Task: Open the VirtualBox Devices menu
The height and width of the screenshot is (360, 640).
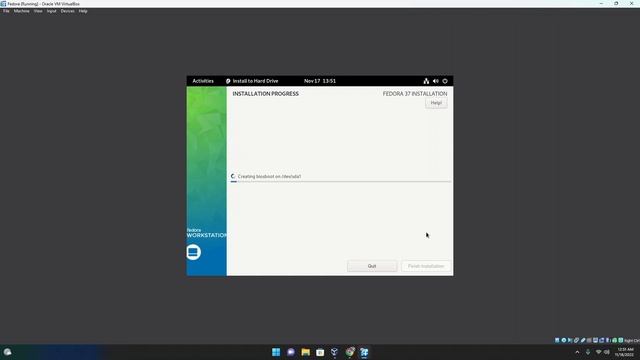Action: (x=68, y=11)
